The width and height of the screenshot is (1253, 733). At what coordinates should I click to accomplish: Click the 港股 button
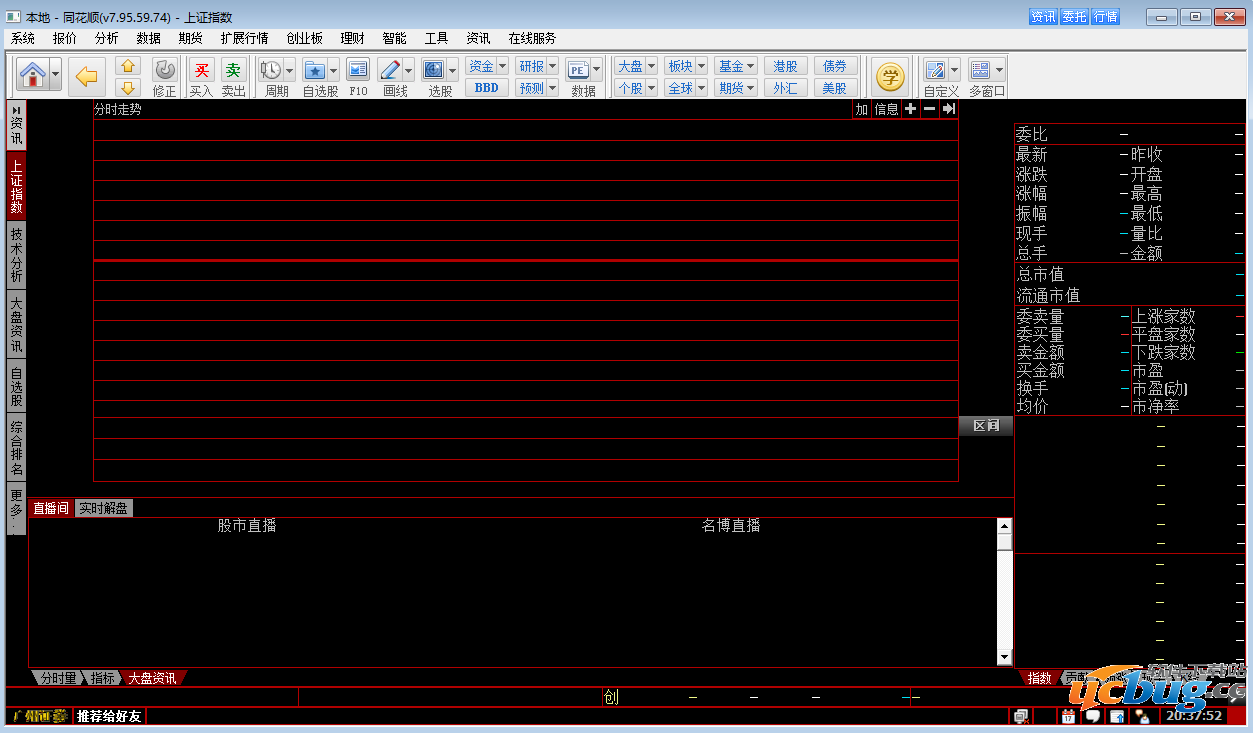point(786,66)
